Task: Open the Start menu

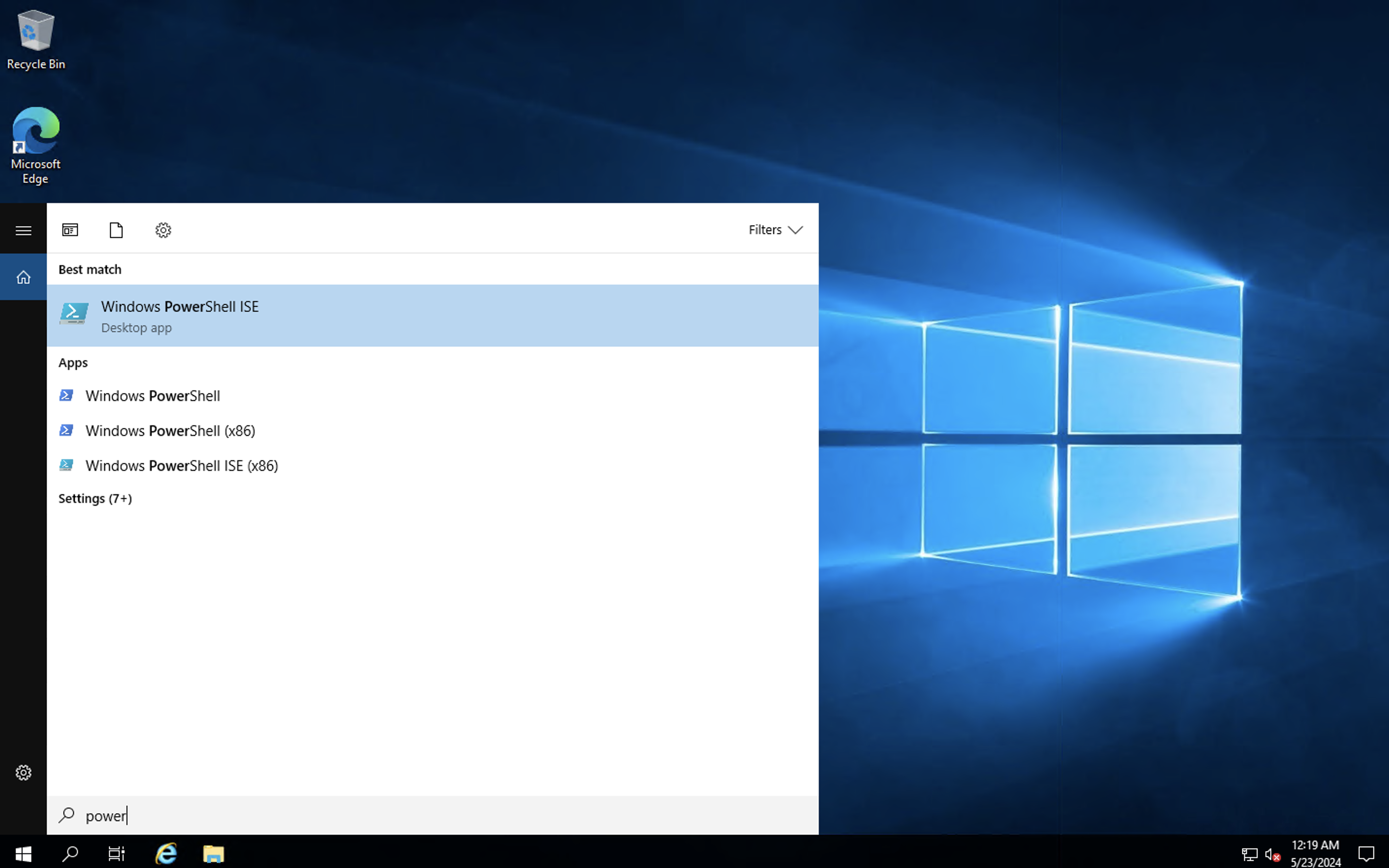Action: tap(23, 853)
